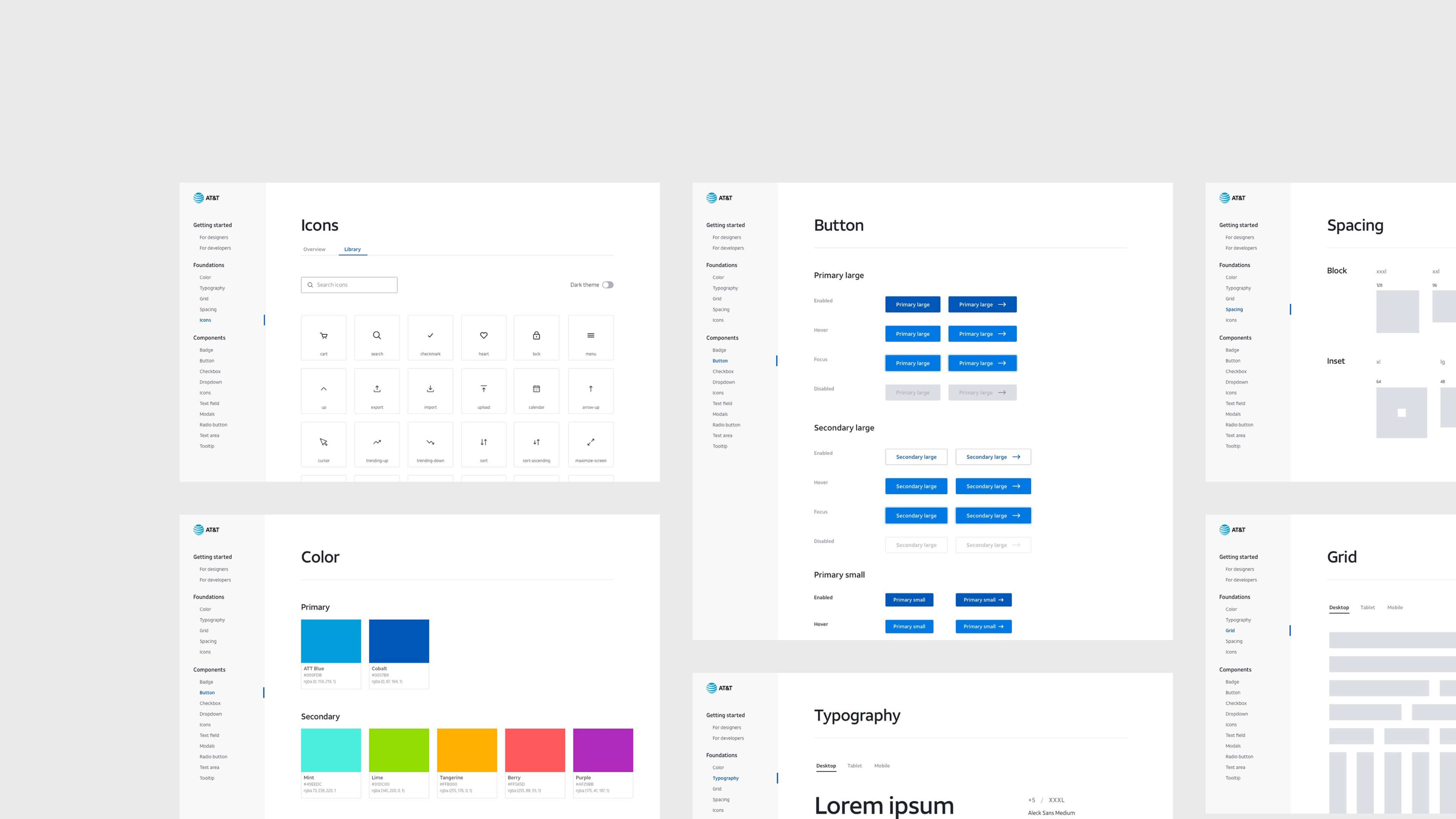Select the trending-up icon tile
The image size is (1456, 819).
pyautogui.click(x=377, y=444)
